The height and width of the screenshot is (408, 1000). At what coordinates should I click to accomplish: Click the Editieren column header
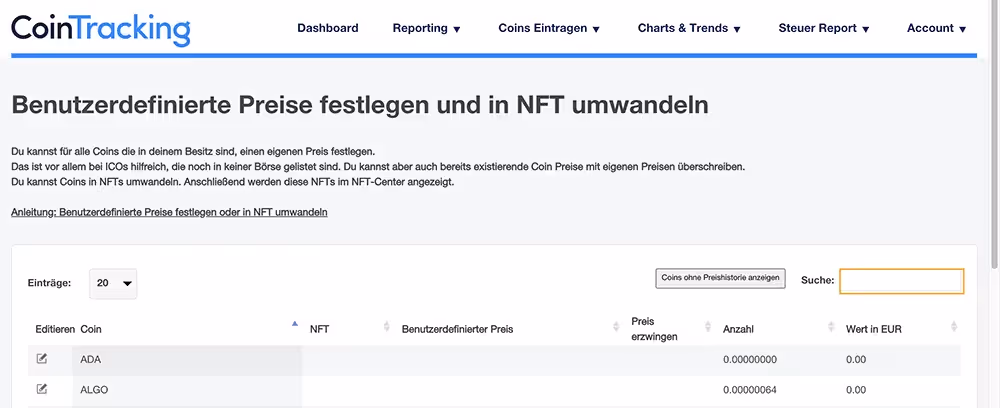[x=55, y=329]
